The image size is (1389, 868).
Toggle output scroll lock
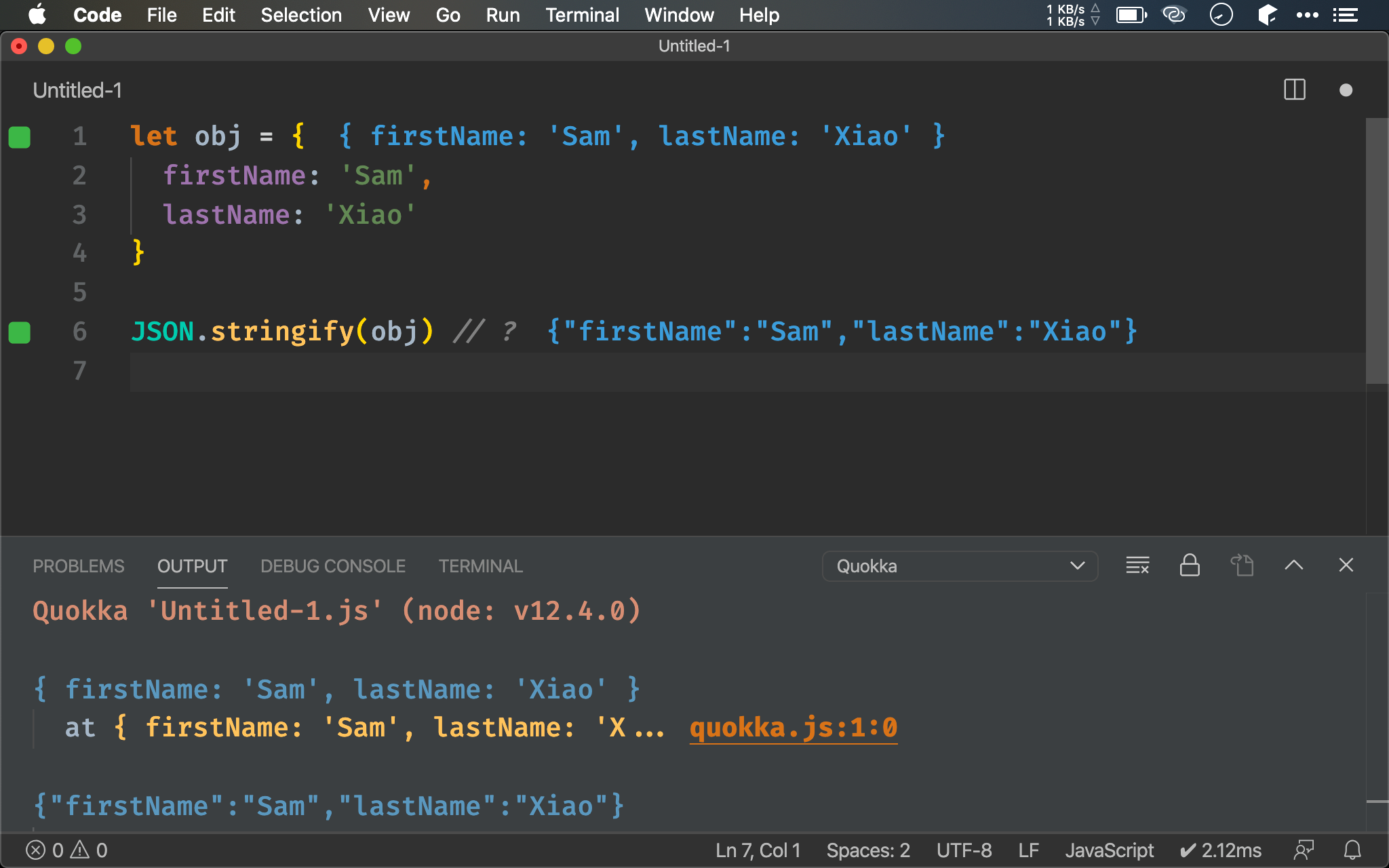click(x=1190, y=566)
